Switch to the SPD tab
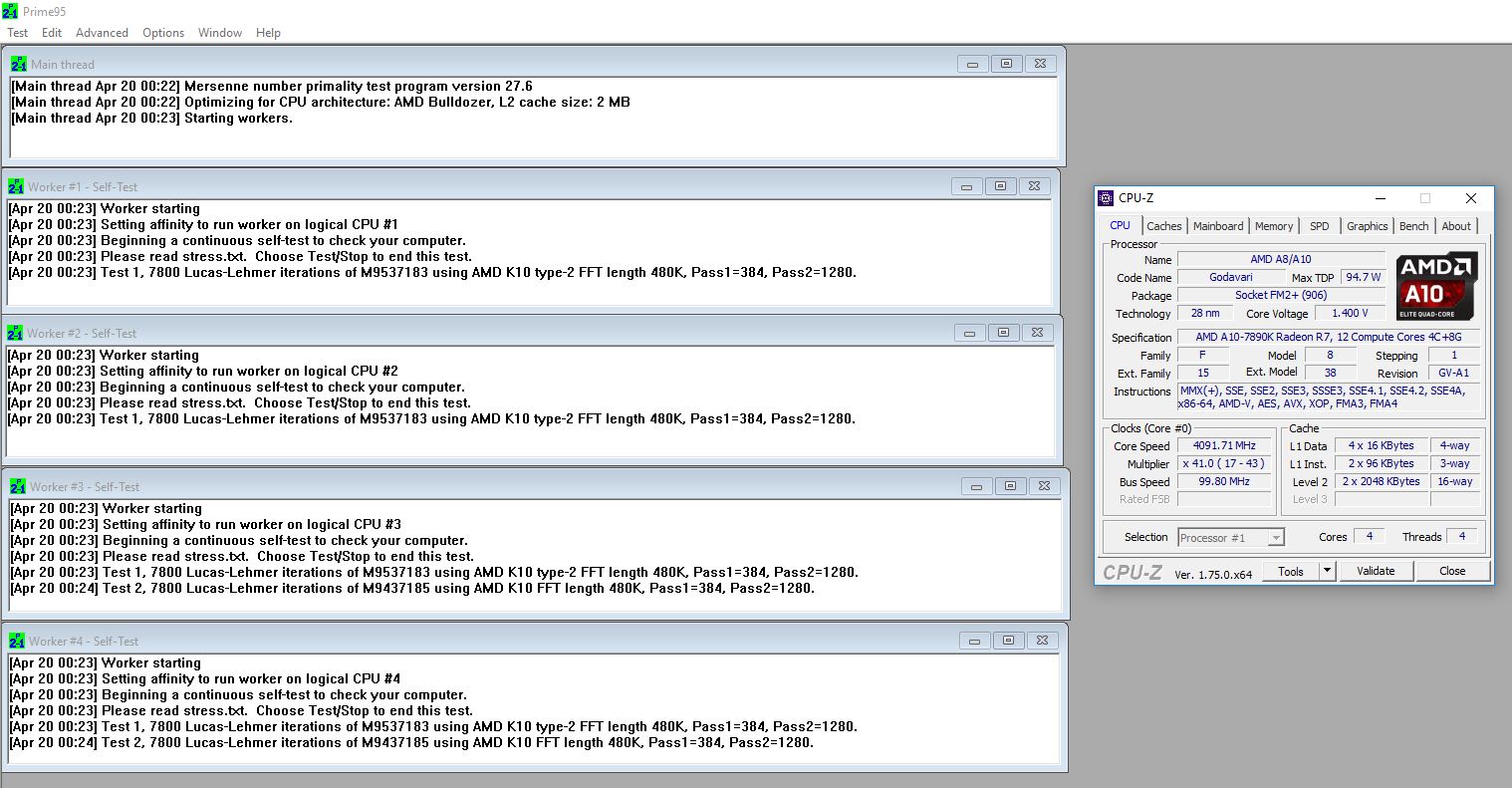The image size is (1512, 788). 1320,226
